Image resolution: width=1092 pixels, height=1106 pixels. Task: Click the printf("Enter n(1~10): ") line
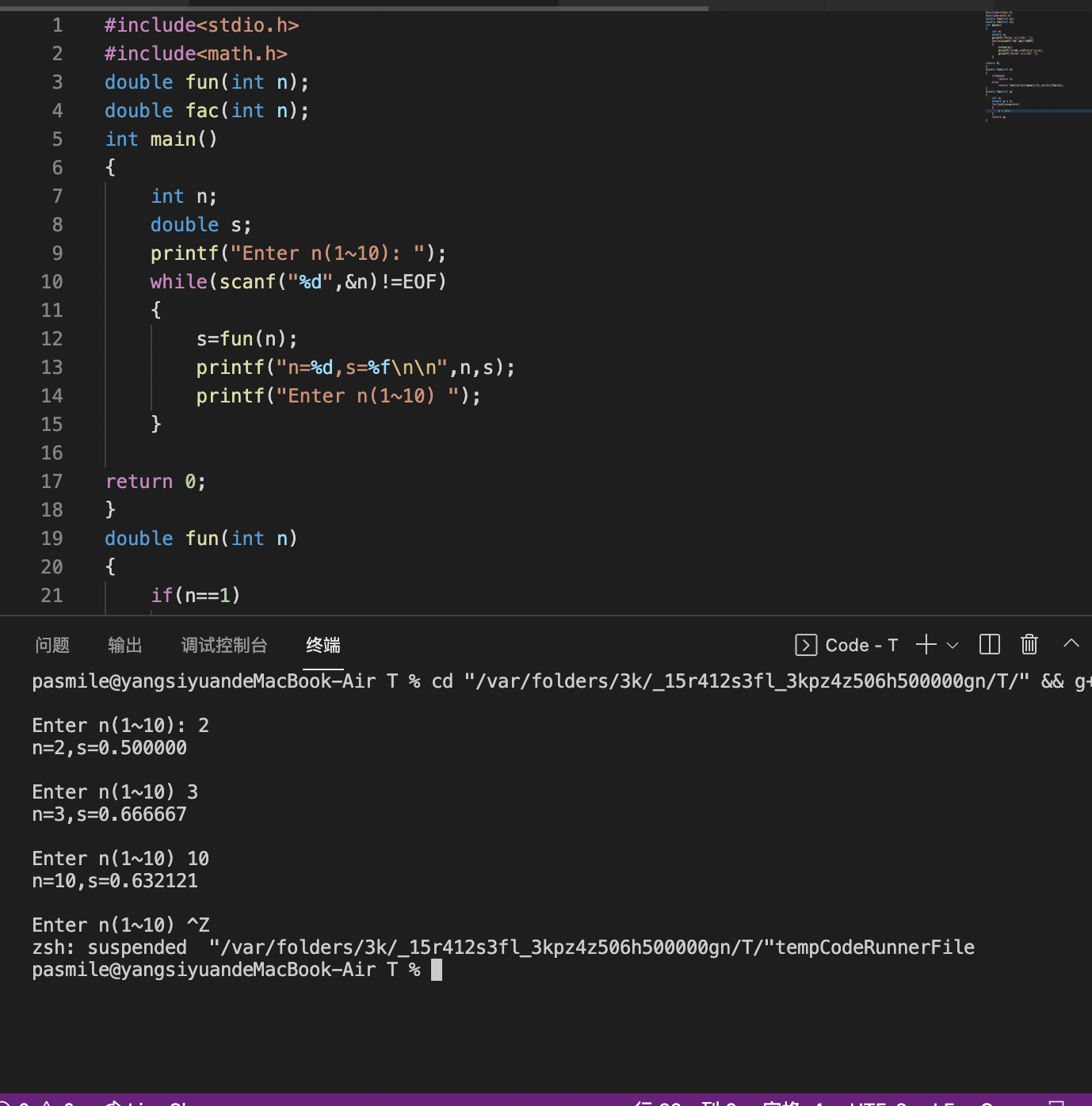point(299,254)
